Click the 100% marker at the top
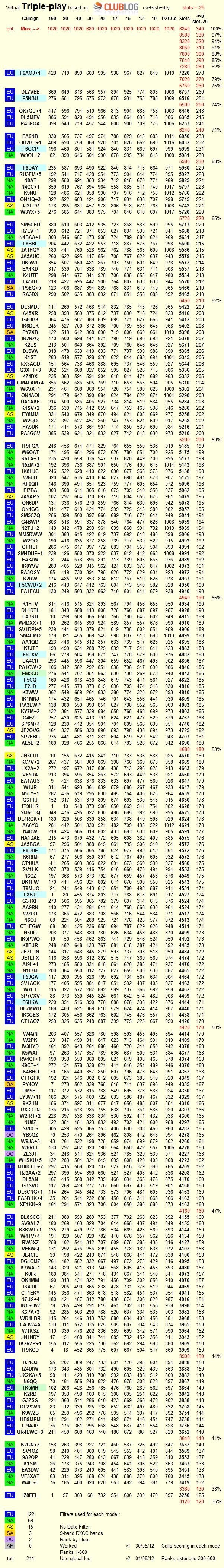 [216, 29]
